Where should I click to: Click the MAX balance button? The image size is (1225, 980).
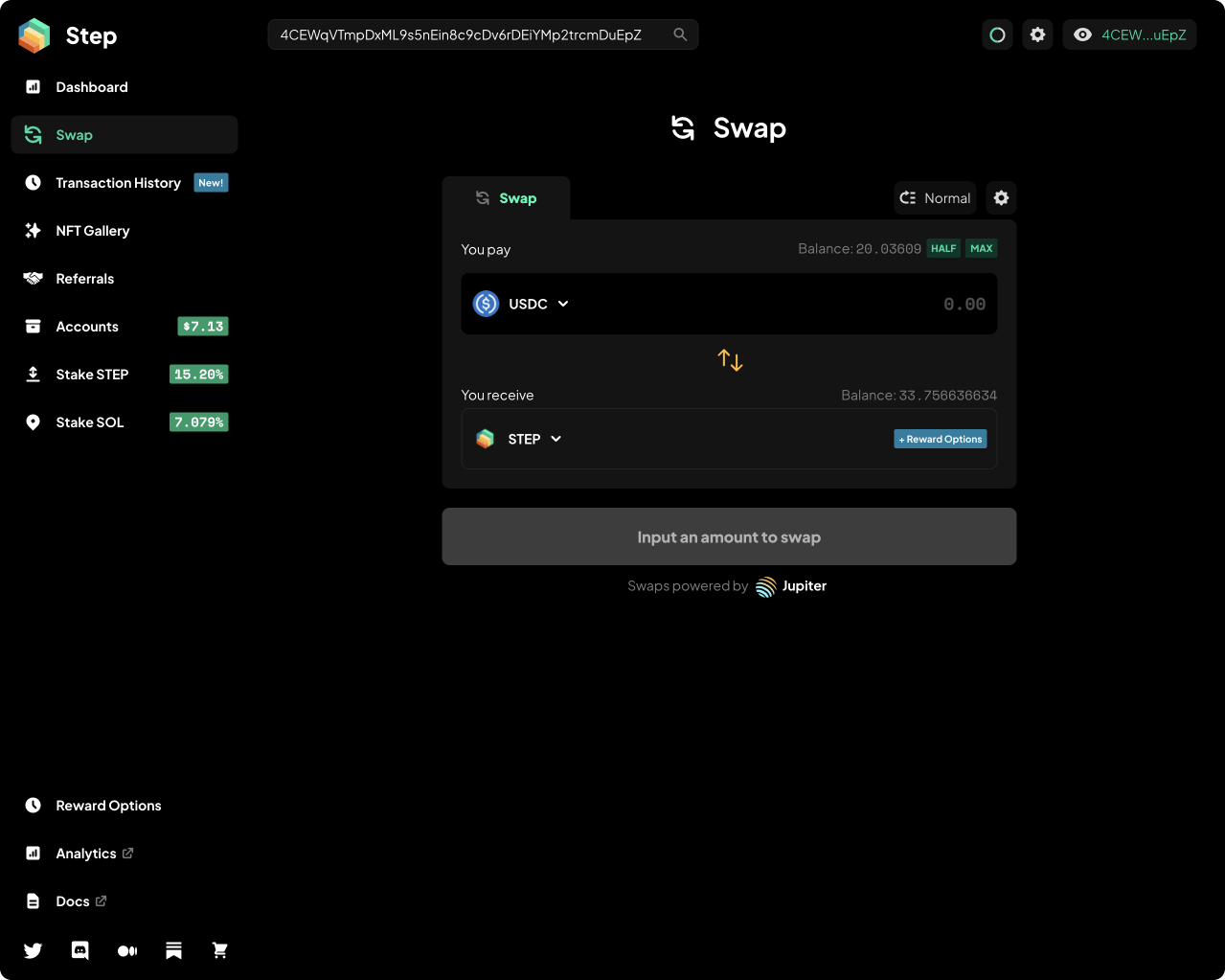pos(982,248)
